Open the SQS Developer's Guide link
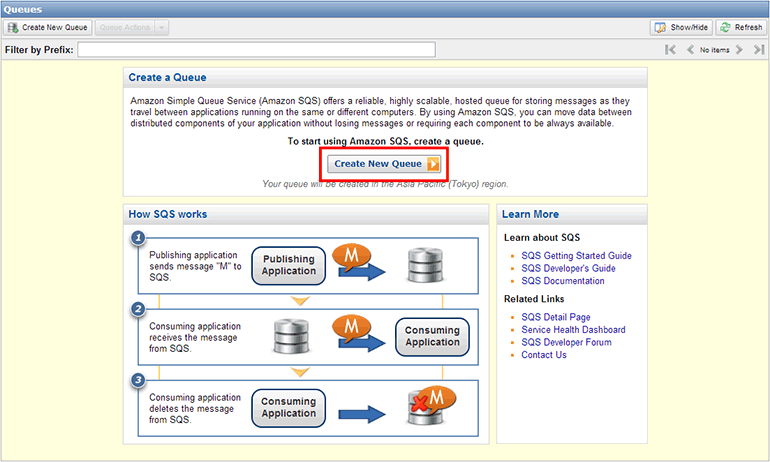Screen dimensions: 770x462 pyautogui.click(x=568, y=269)
